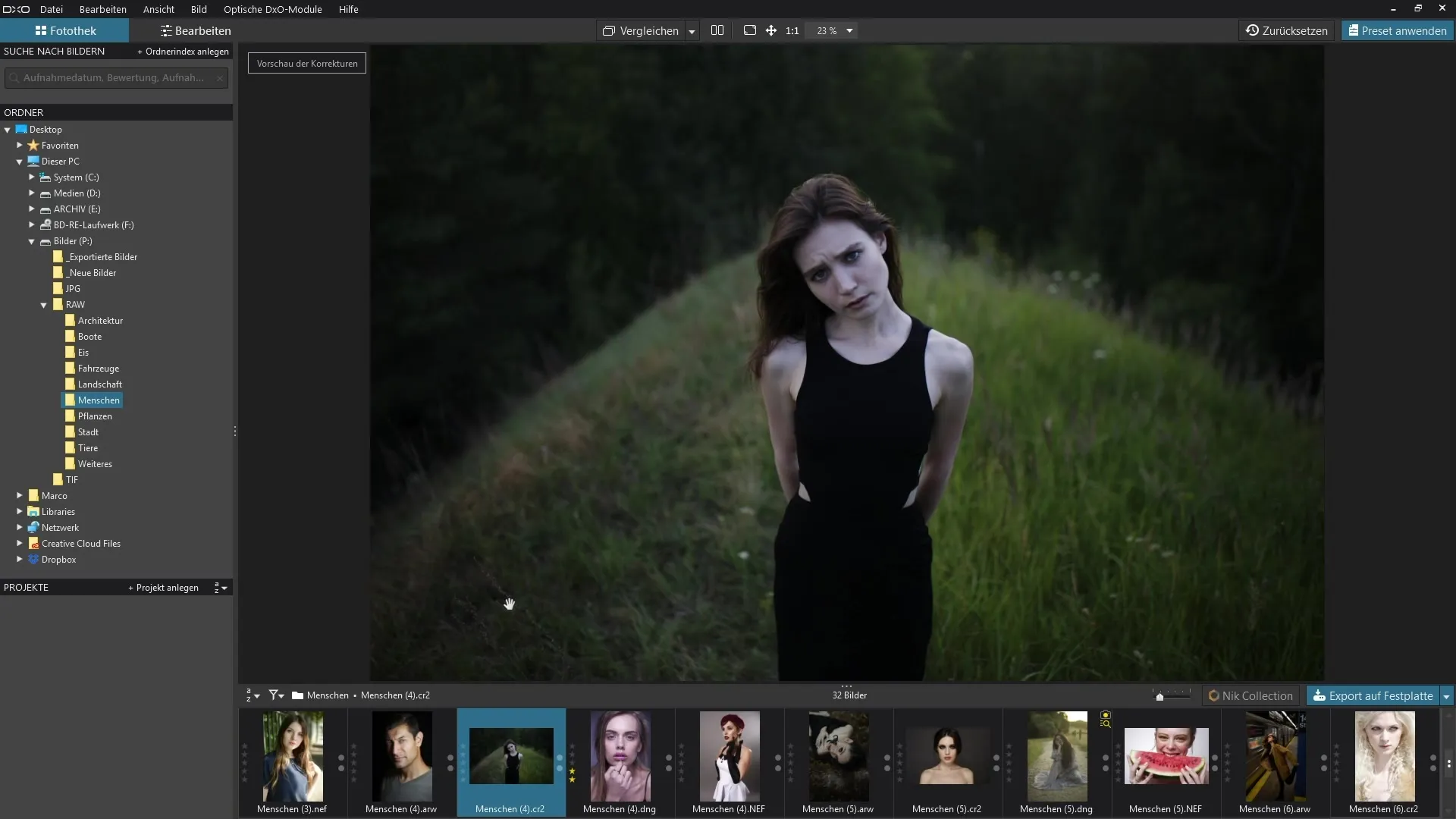
Task: Click the Zurücksetzen button
Action: point(1286,30)
